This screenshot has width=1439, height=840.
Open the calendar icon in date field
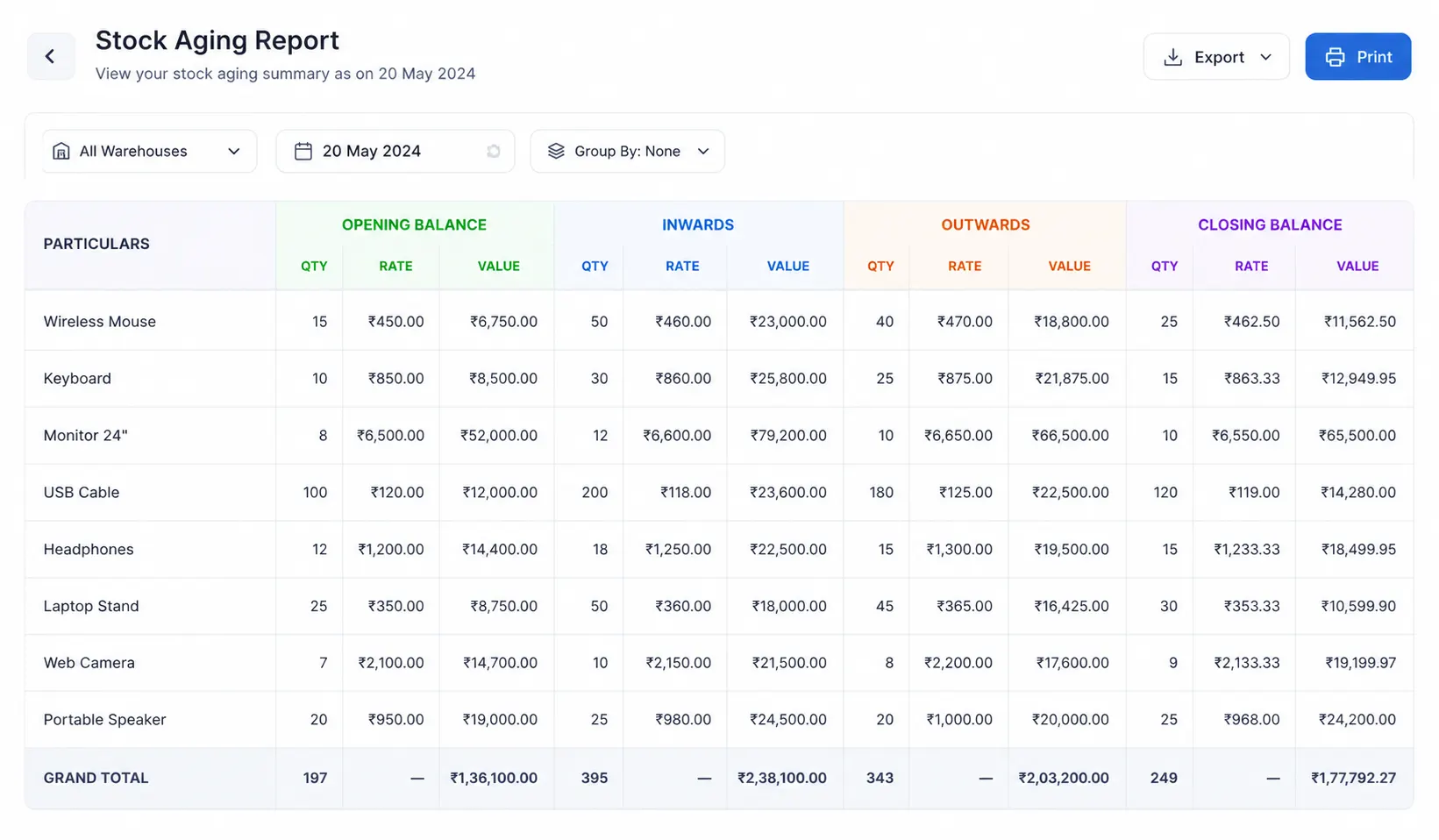pos(303,151)
